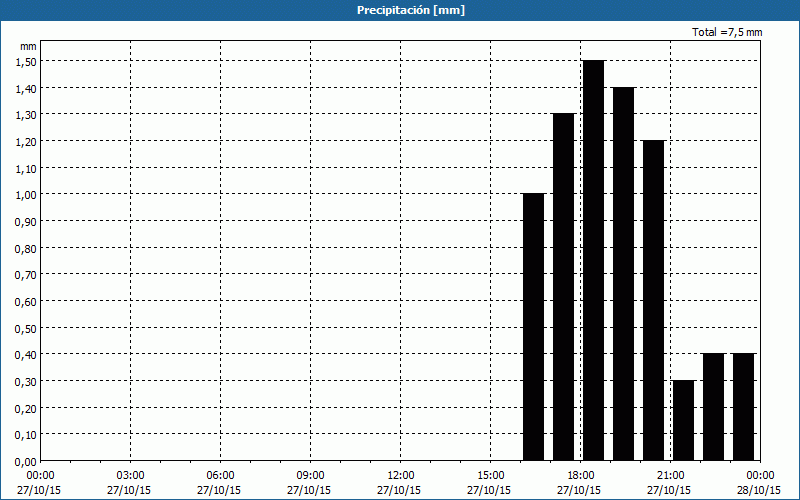Click the y-axis value 0,40

point(26,355)
